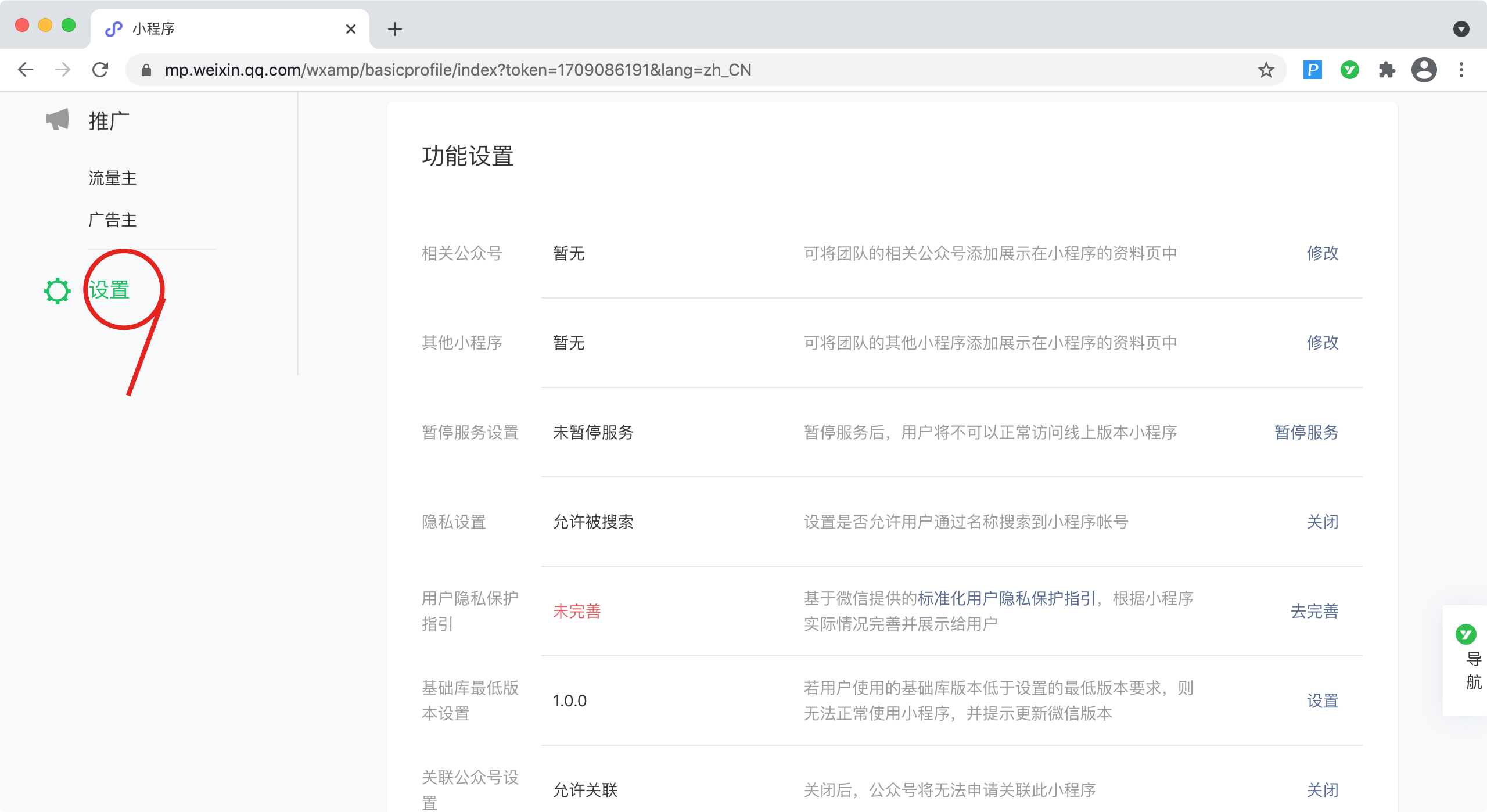
Task: Click the 暂停服务 link
Action: (x=1306, y=432)
